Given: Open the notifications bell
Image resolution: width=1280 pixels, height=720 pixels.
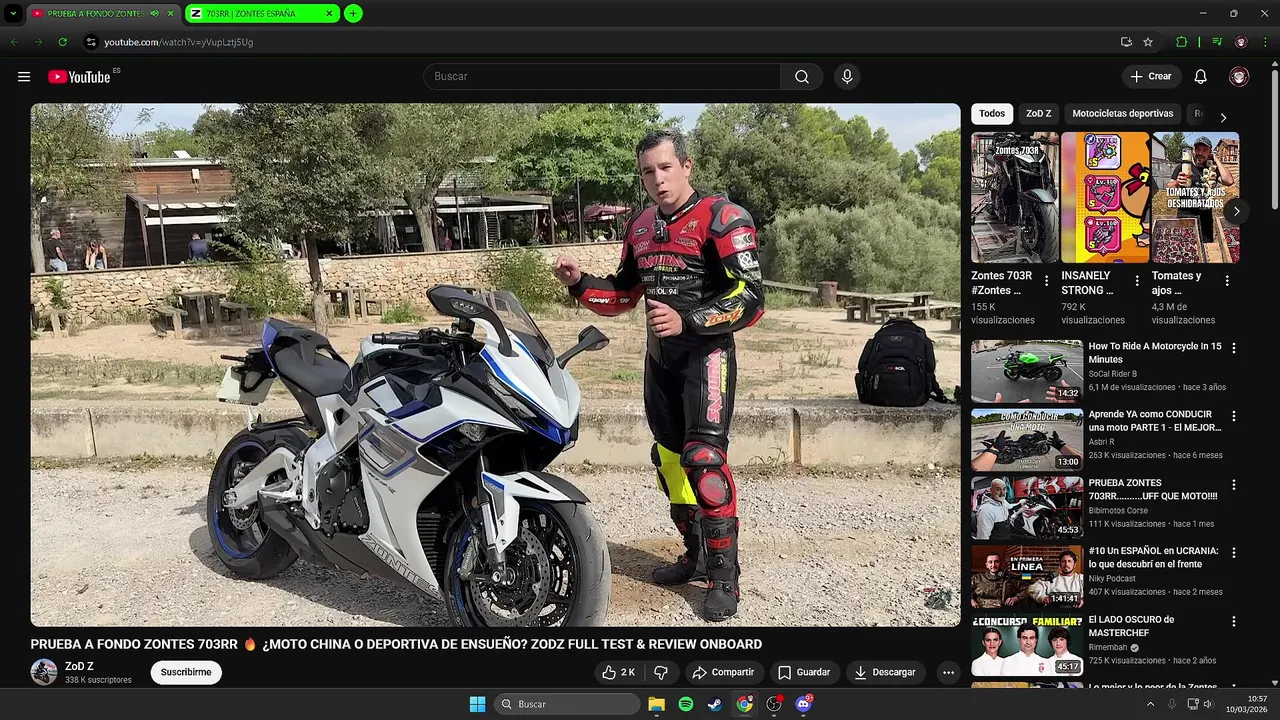Looking at the screenshot, I should 1201,77.
